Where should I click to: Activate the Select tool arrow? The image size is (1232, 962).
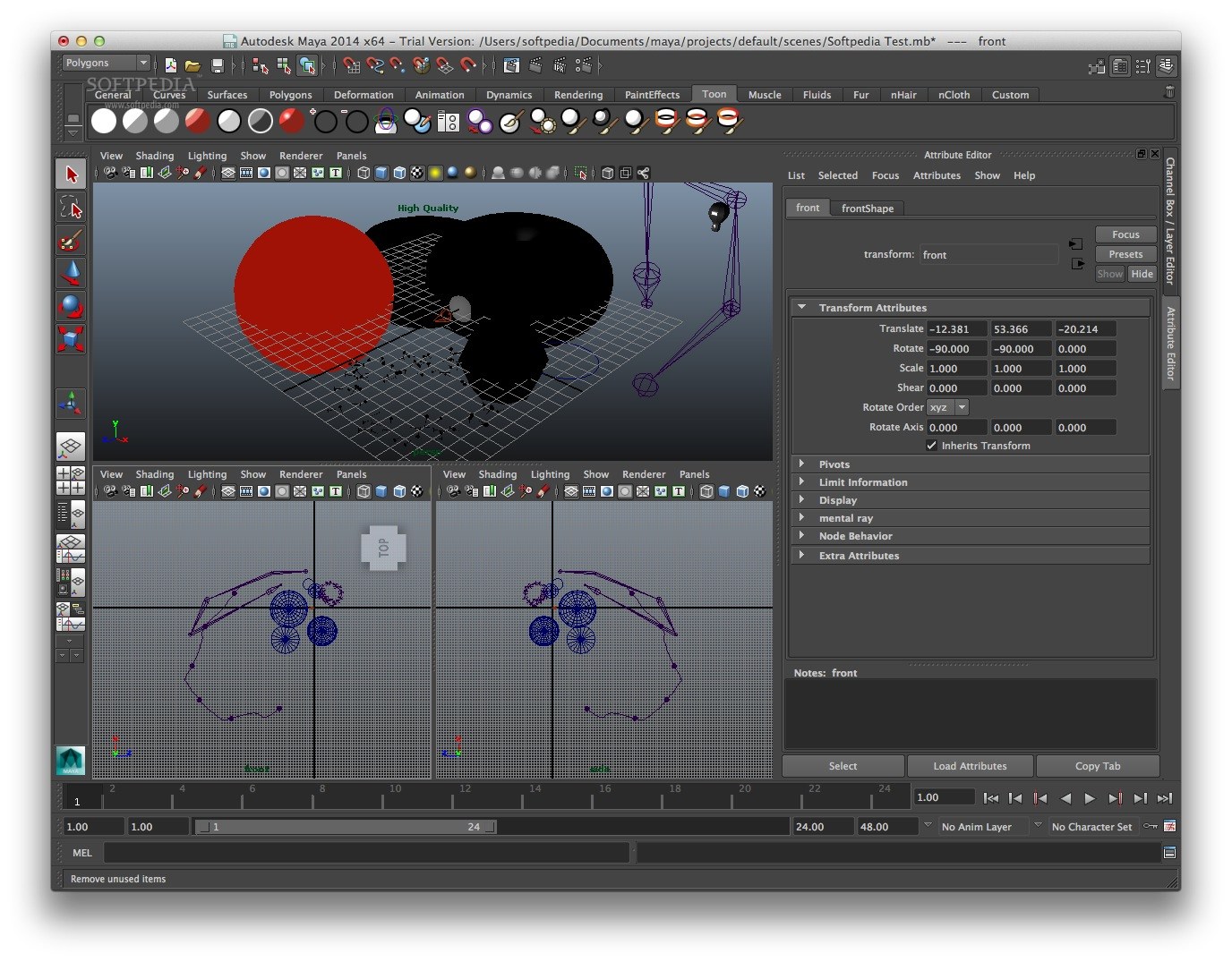point(72,174)
